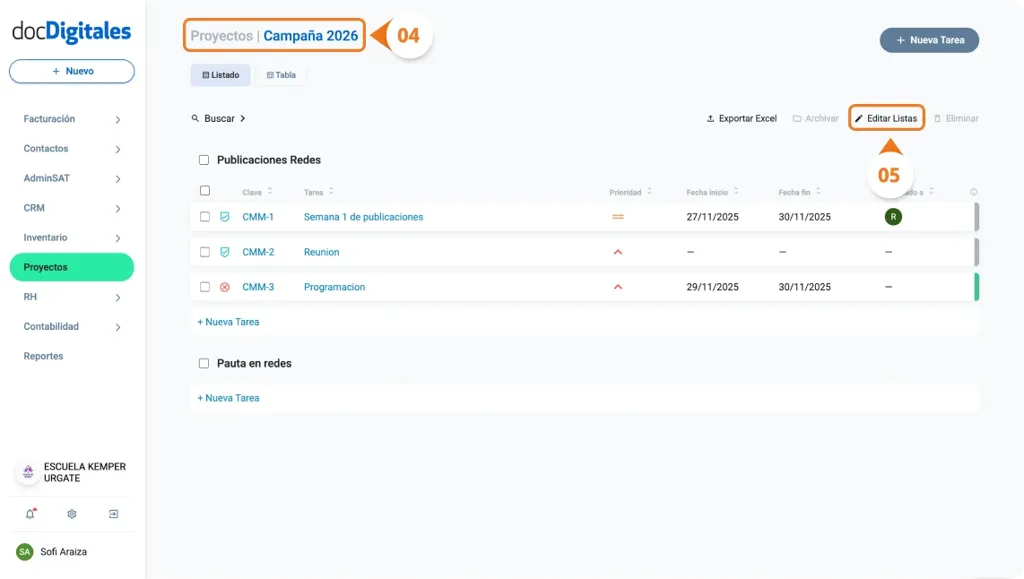The width and height of the screenshot is (1024, 579).
Task: Select Reportes in the sidebar menu
Action: 43,356
